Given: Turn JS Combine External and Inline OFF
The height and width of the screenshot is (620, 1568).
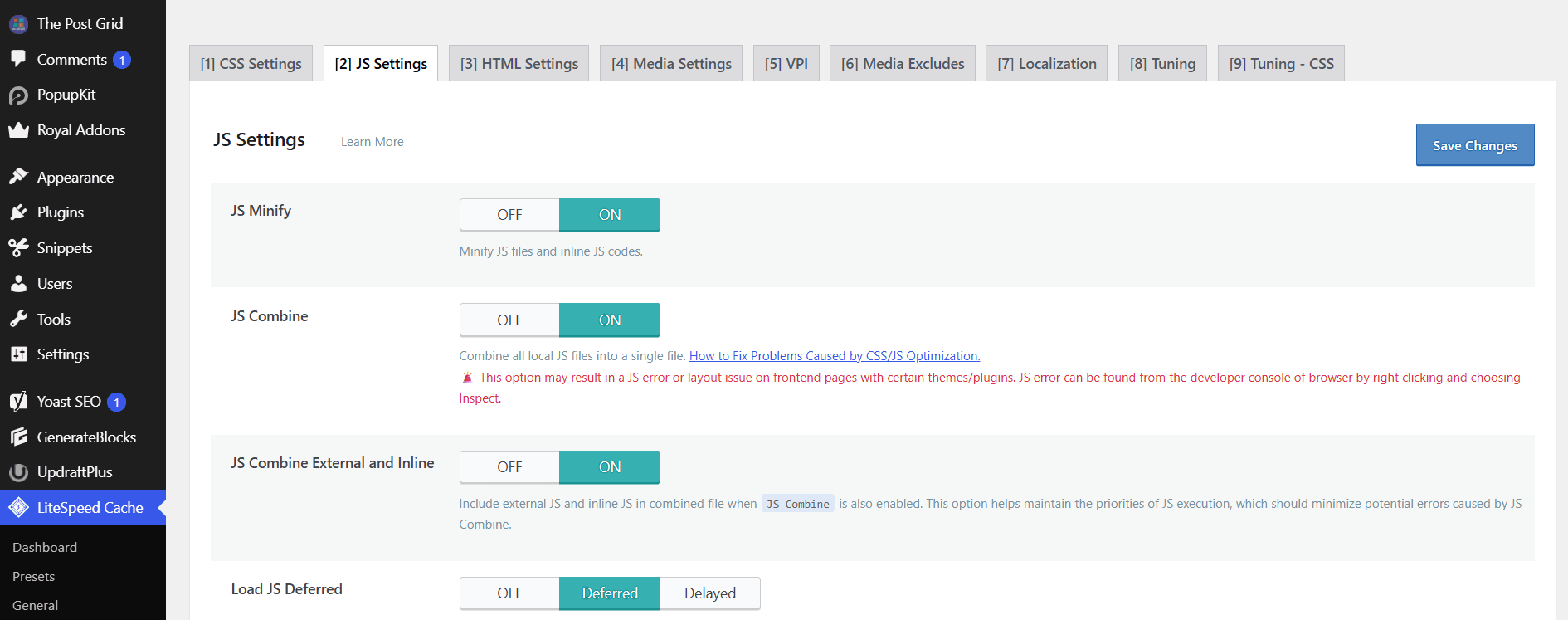Looking at the screenshot, I should click(509, 467).
